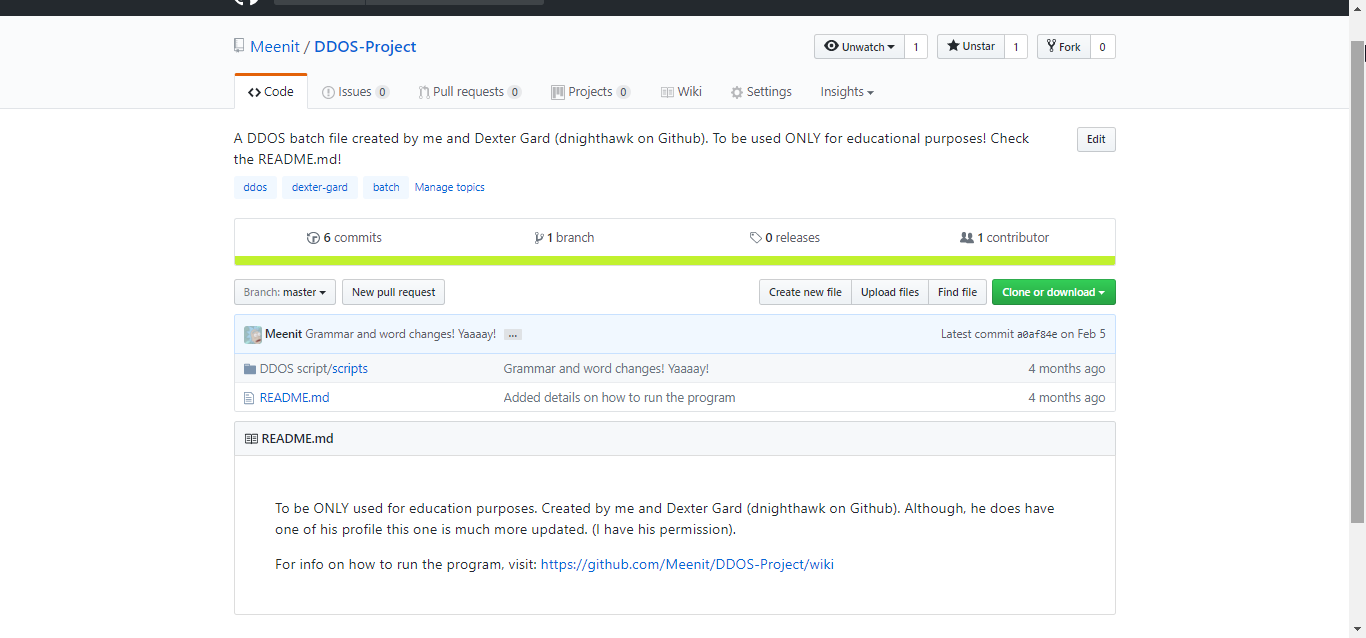Open the Branch: master dropdown
The width and height of the screenshot is (1366, 638).
[x=285, y=292]
